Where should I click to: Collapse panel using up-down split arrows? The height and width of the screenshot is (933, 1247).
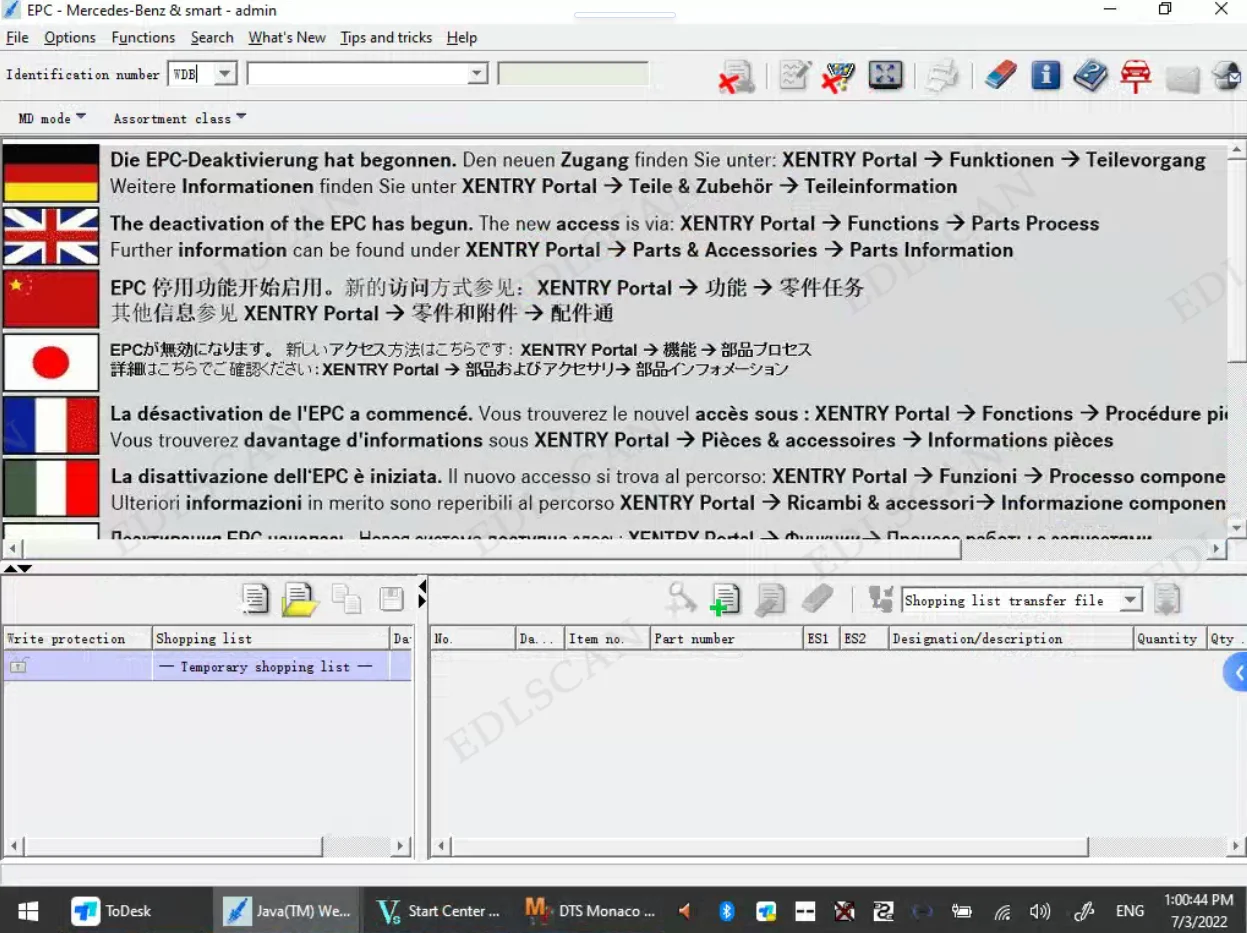pyautogui.click(x=18, y=568)
